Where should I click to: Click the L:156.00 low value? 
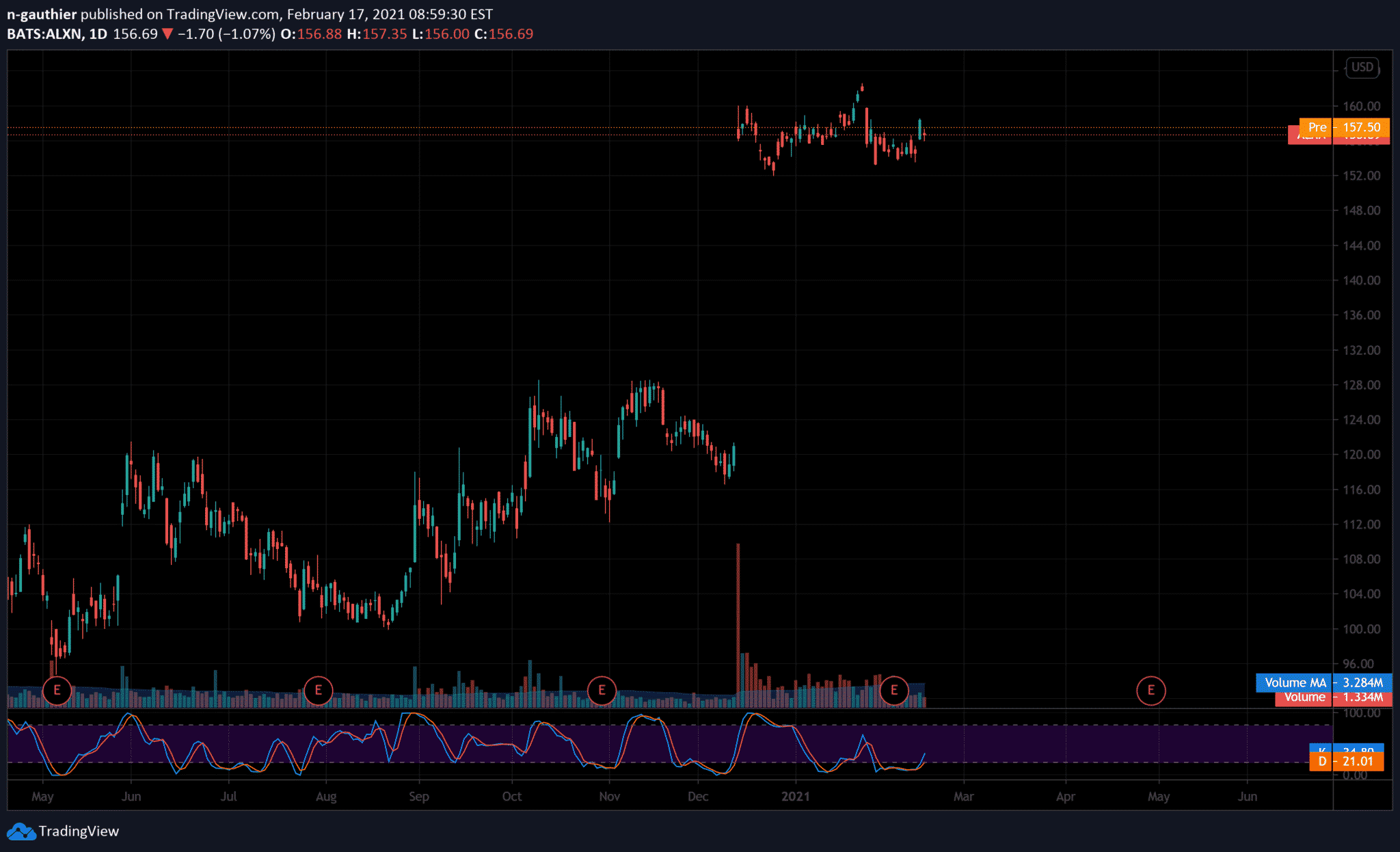(440, 34)
